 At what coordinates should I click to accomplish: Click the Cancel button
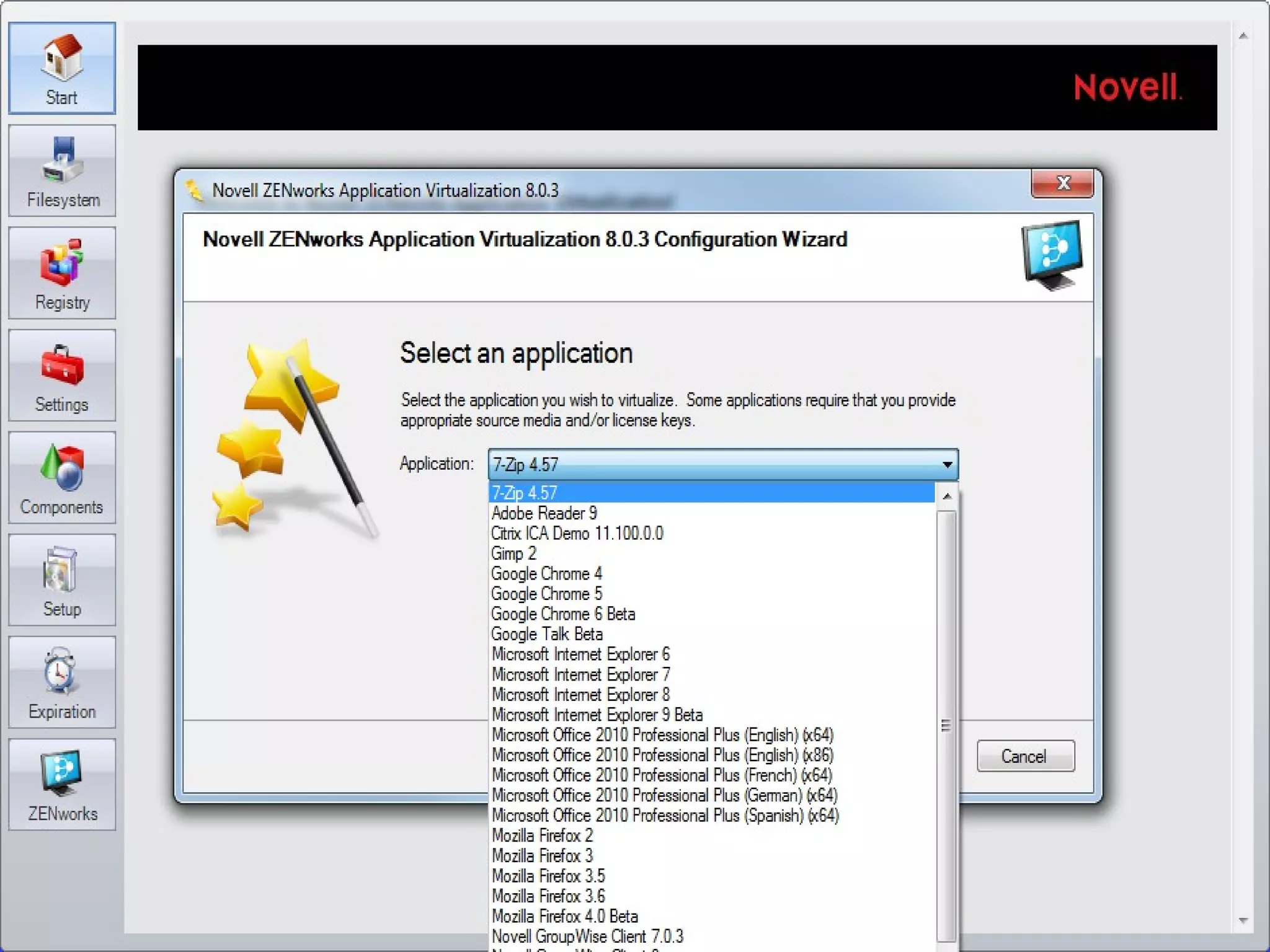pos(1026,756)
